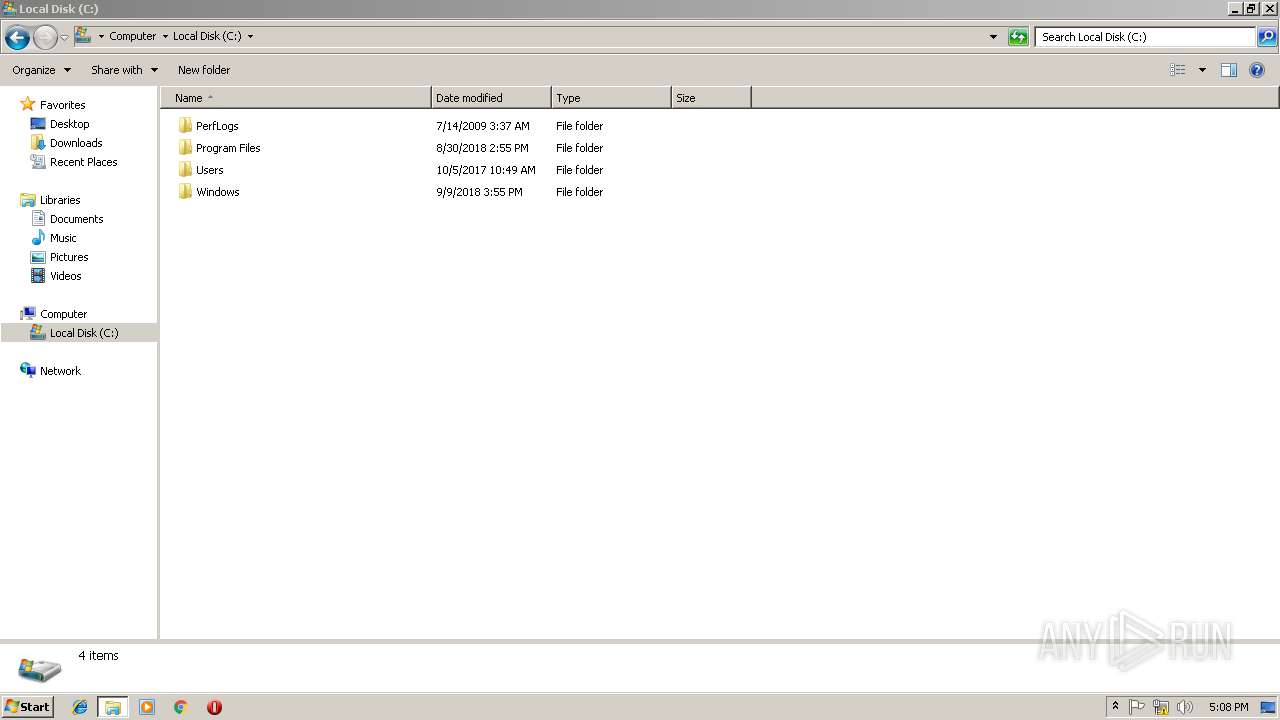Toggle the preview pane
Viewport: 1280px width, 720px height.
point(1229,70)
